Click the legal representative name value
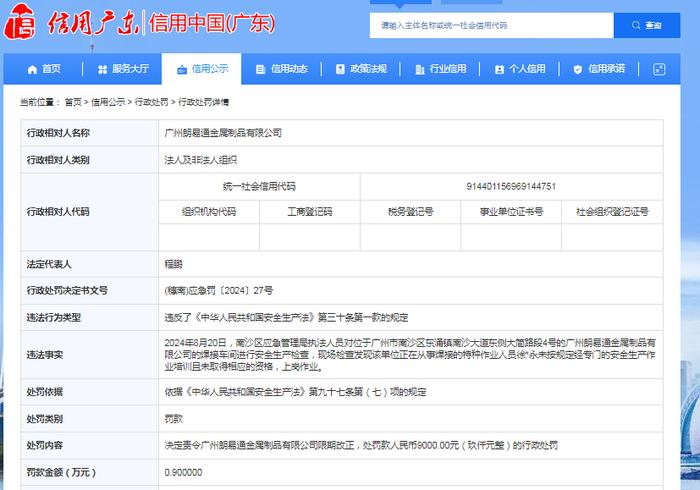 point(174,264)
